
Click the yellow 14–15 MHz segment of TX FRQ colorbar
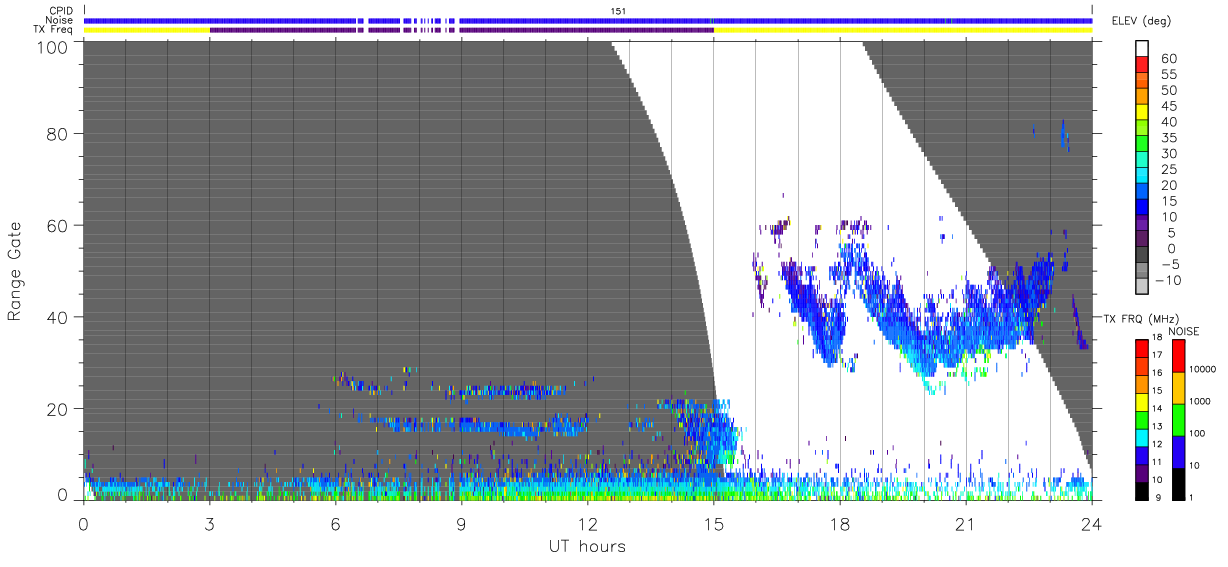(x=1143, y=400)
